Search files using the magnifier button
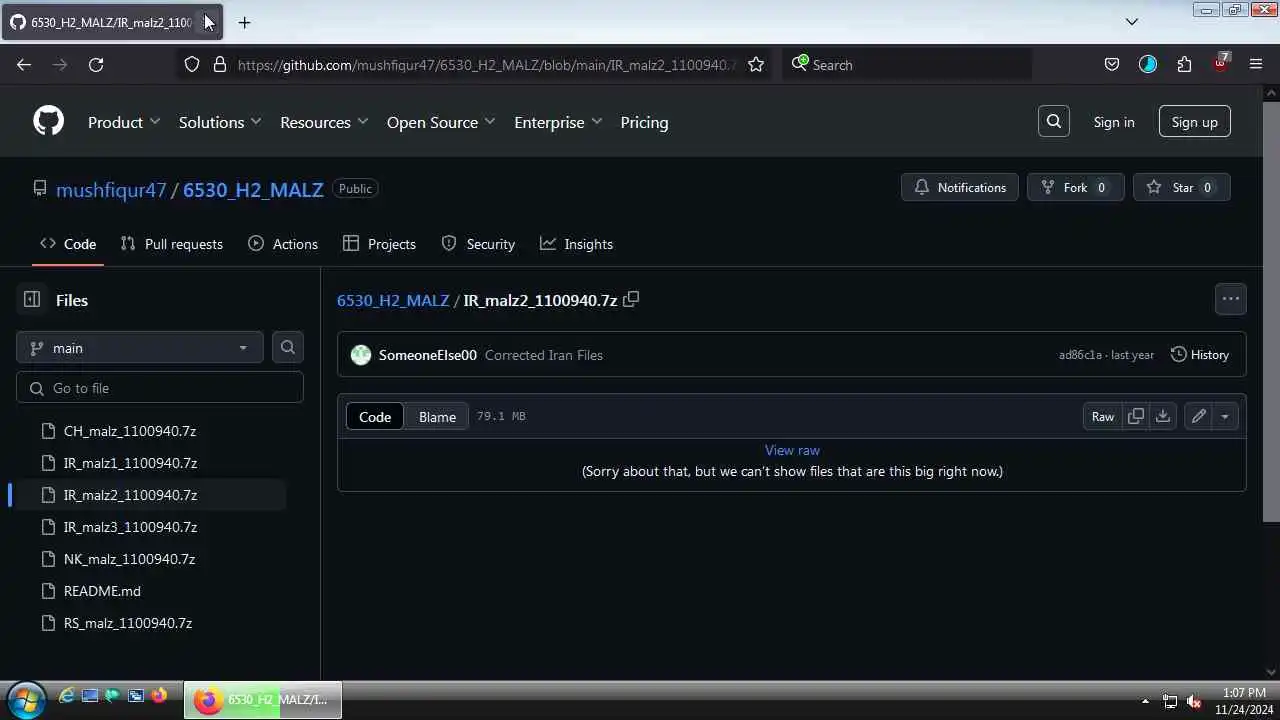The image size is (1280, 720). 288,347
